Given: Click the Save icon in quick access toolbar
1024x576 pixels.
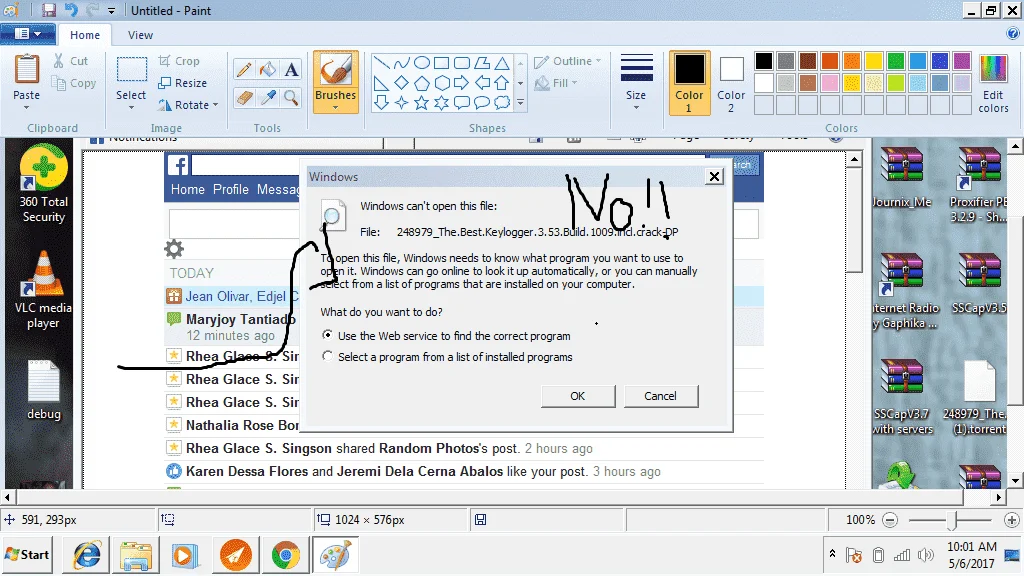Looking at the screenshot, I should coord(49,10).
